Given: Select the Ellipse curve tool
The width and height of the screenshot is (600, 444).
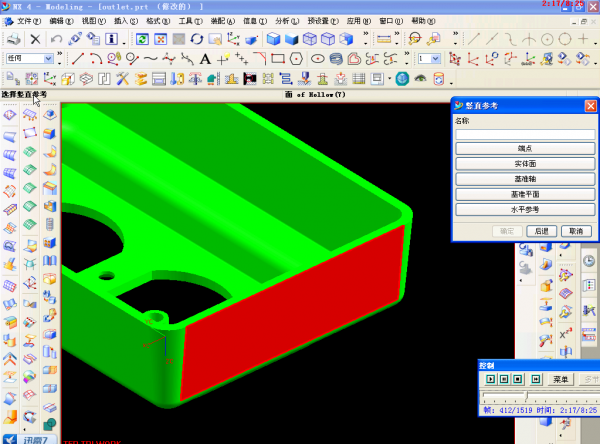Looking at the screenshot, I should (x=318, y=59).
